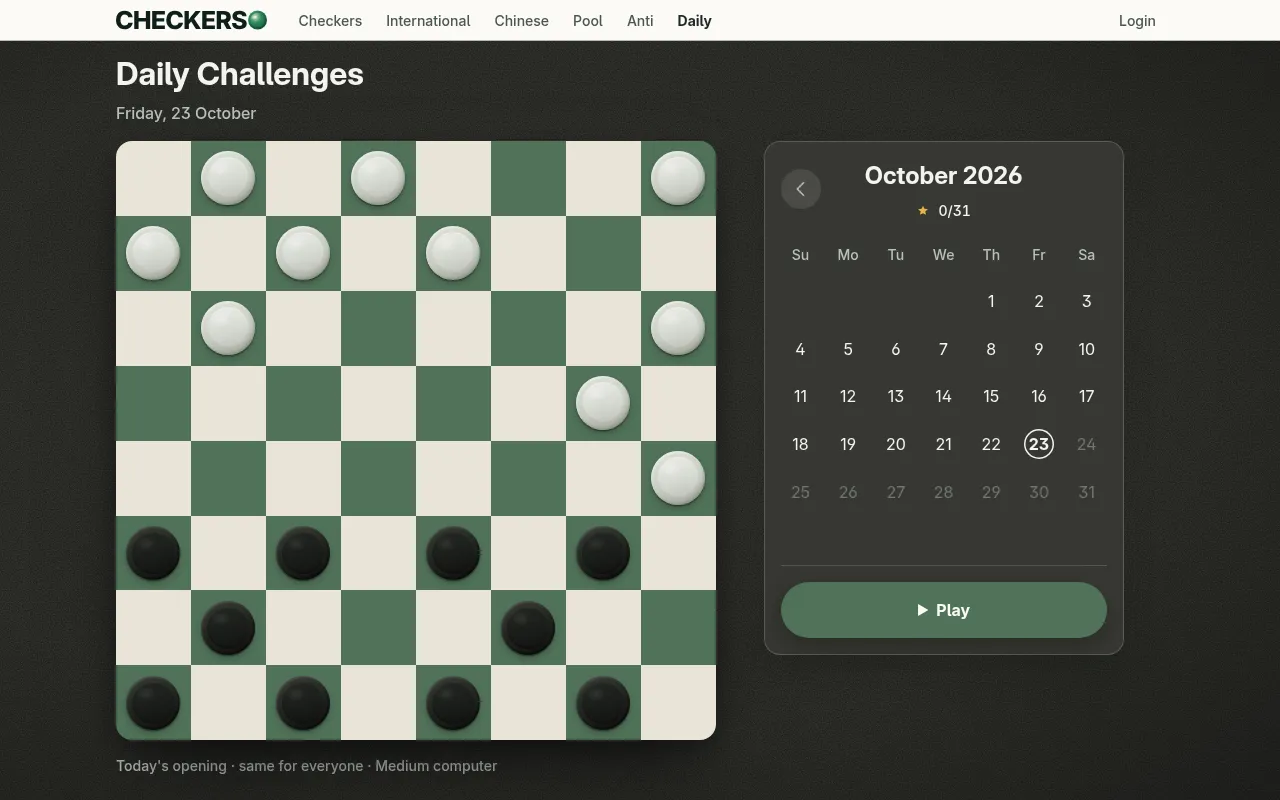The height and width of the screenshot is (800, 1280).
Task: Click the rightmost black piece in the bottom row
Action: point(603,703)
